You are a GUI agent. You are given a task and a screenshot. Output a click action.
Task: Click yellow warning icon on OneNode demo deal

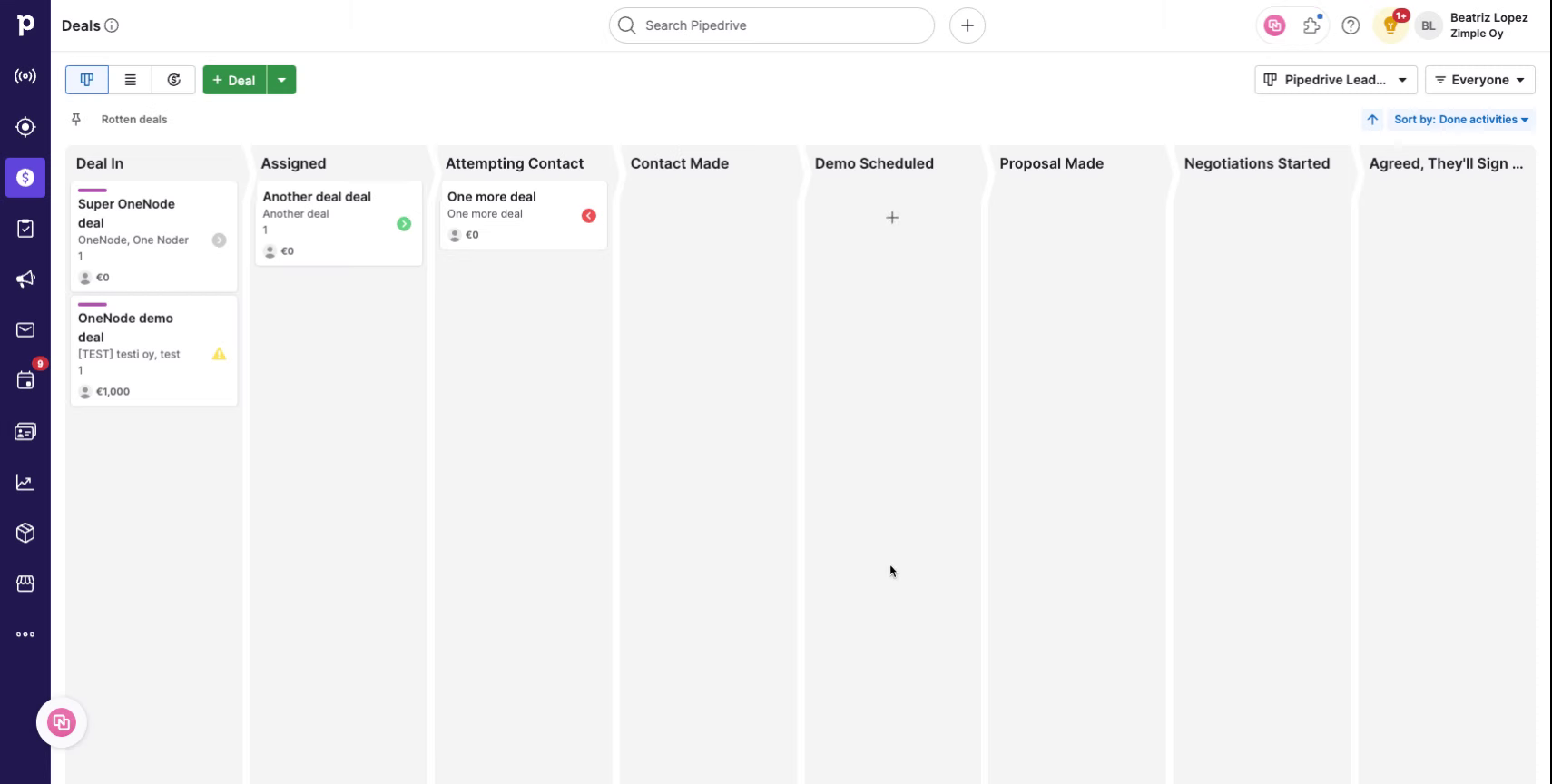coord(219,354)
